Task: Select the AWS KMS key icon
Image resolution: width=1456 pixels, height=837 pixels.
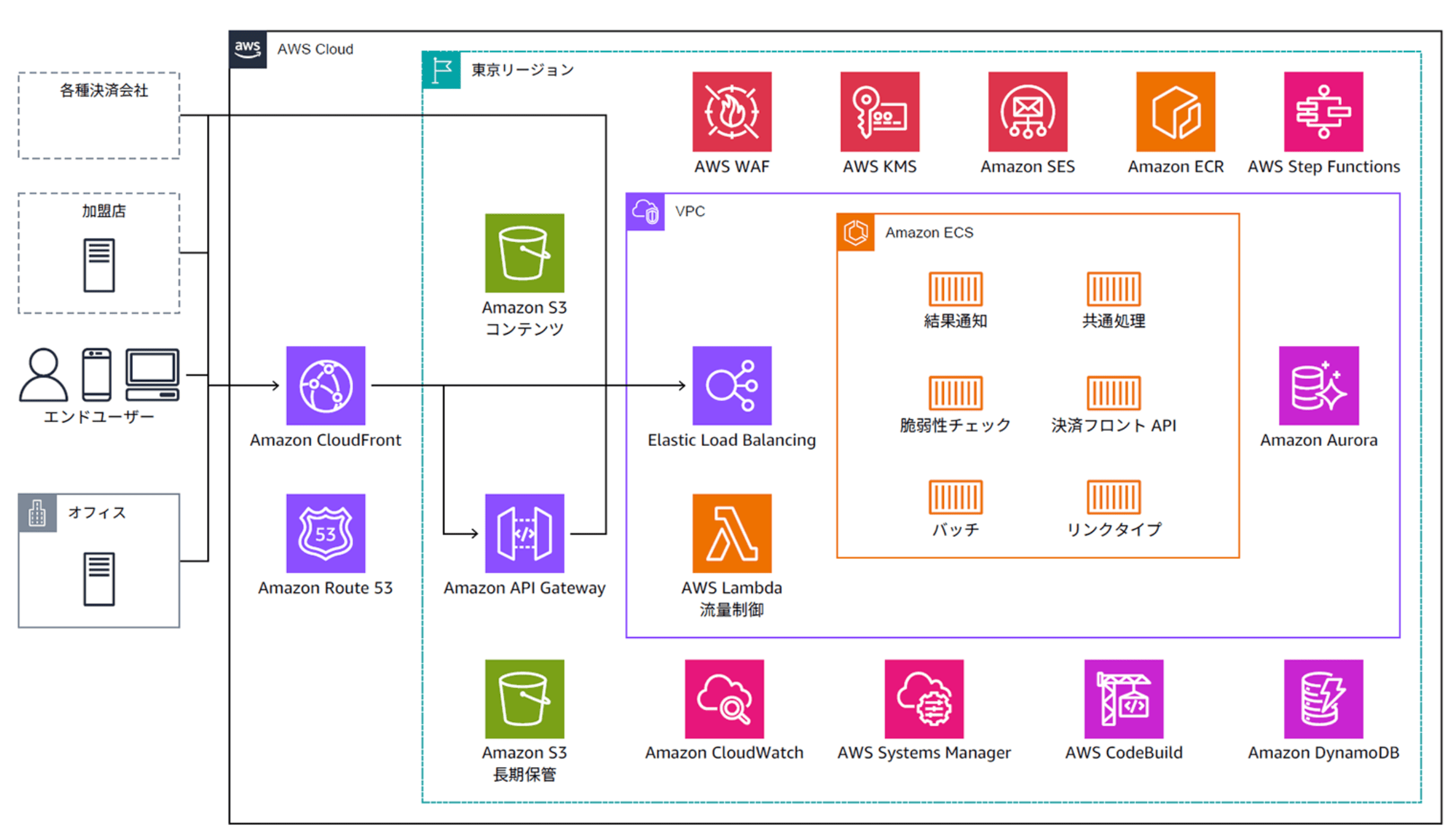Action: tap(879, 112)
